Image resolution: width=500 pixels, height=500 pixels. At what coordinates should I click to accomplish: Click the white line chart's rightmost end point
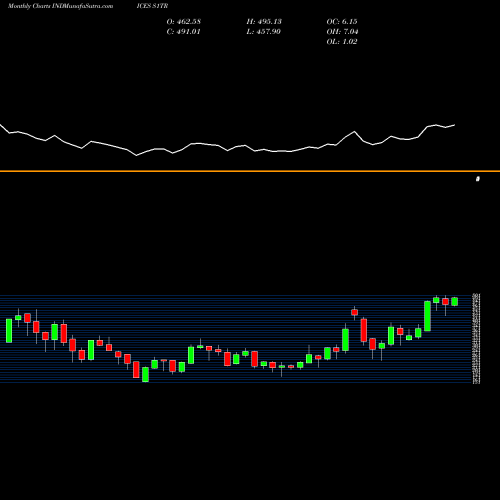(455, 125)
